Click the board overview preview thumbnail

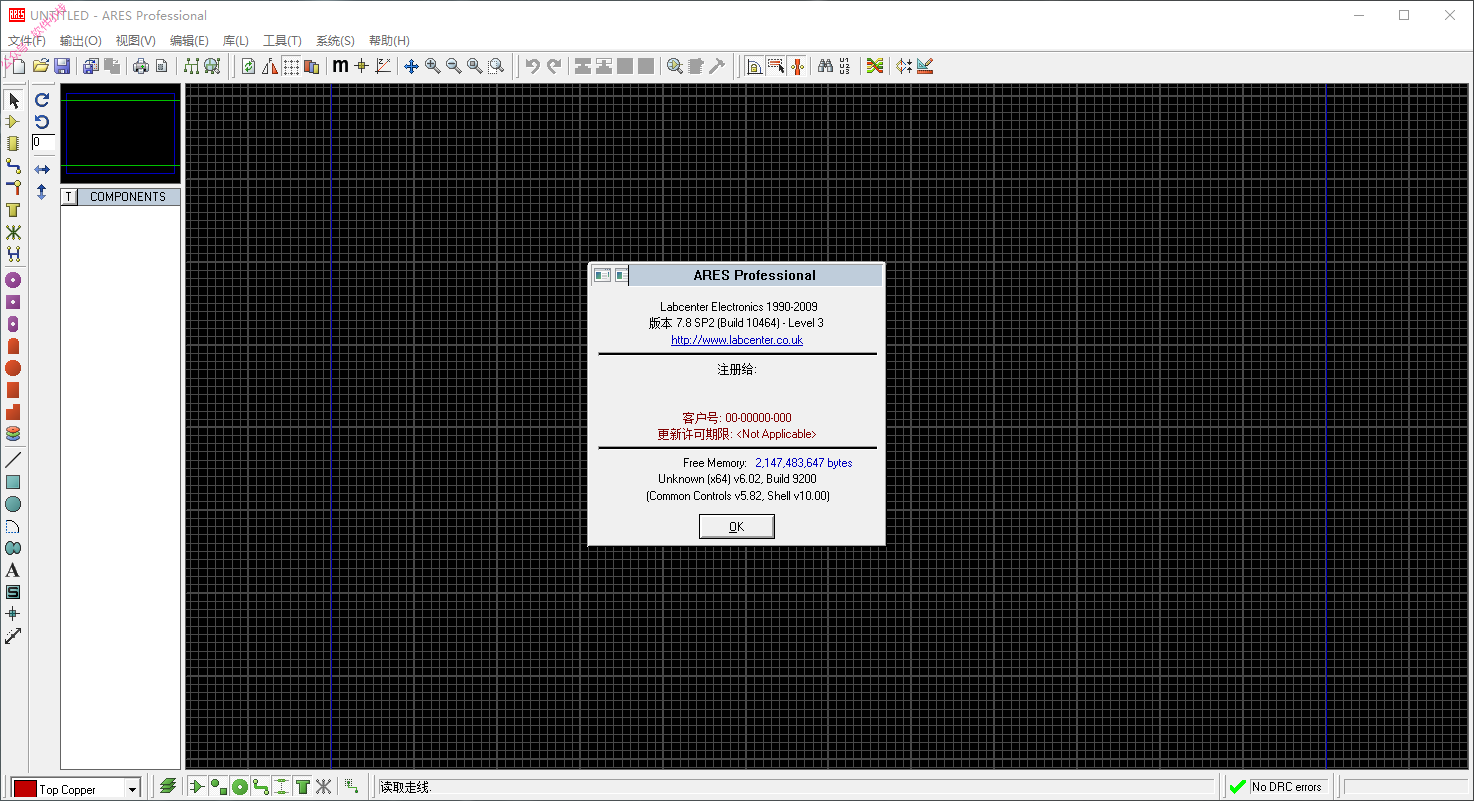point(120,134)
